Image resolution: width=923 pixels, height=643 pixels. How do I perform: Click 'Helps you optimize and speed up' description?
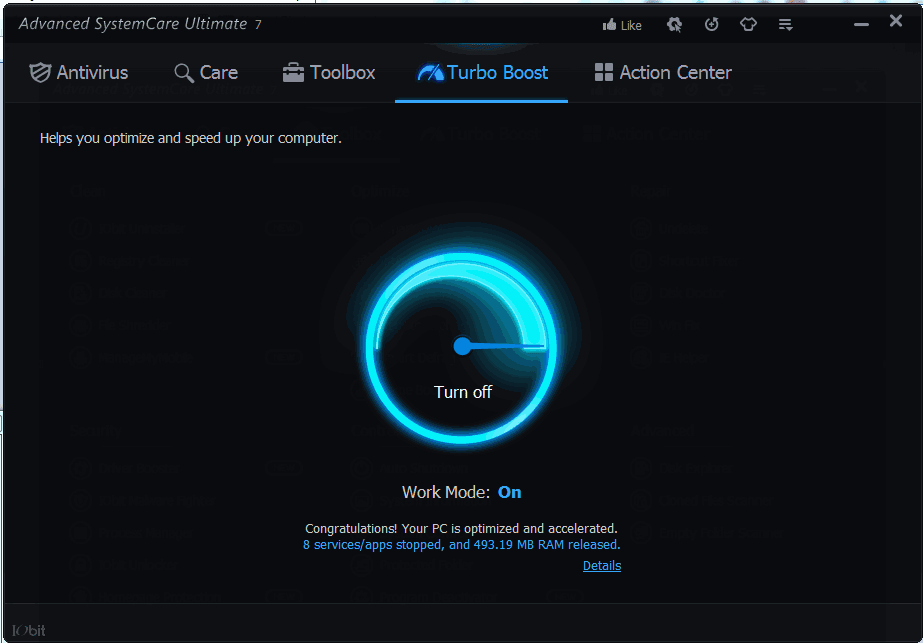click(191, 138)
